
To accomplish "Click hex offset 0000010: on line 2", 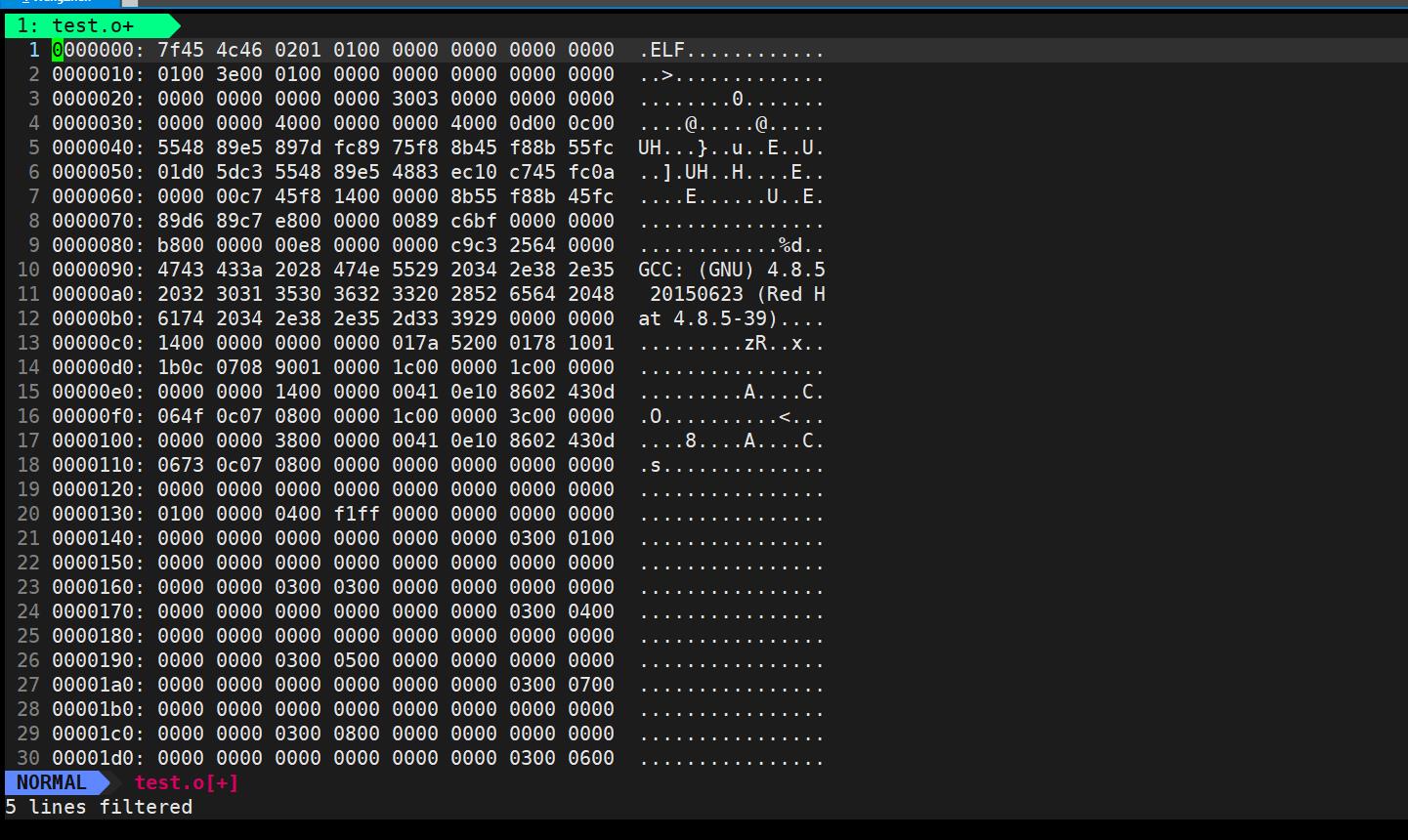I will point(99,74).
